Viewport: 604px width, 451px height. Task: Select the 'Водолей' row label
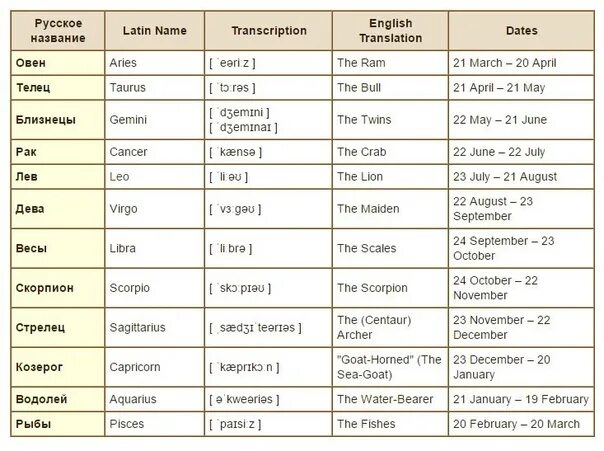tap(58, 399)
